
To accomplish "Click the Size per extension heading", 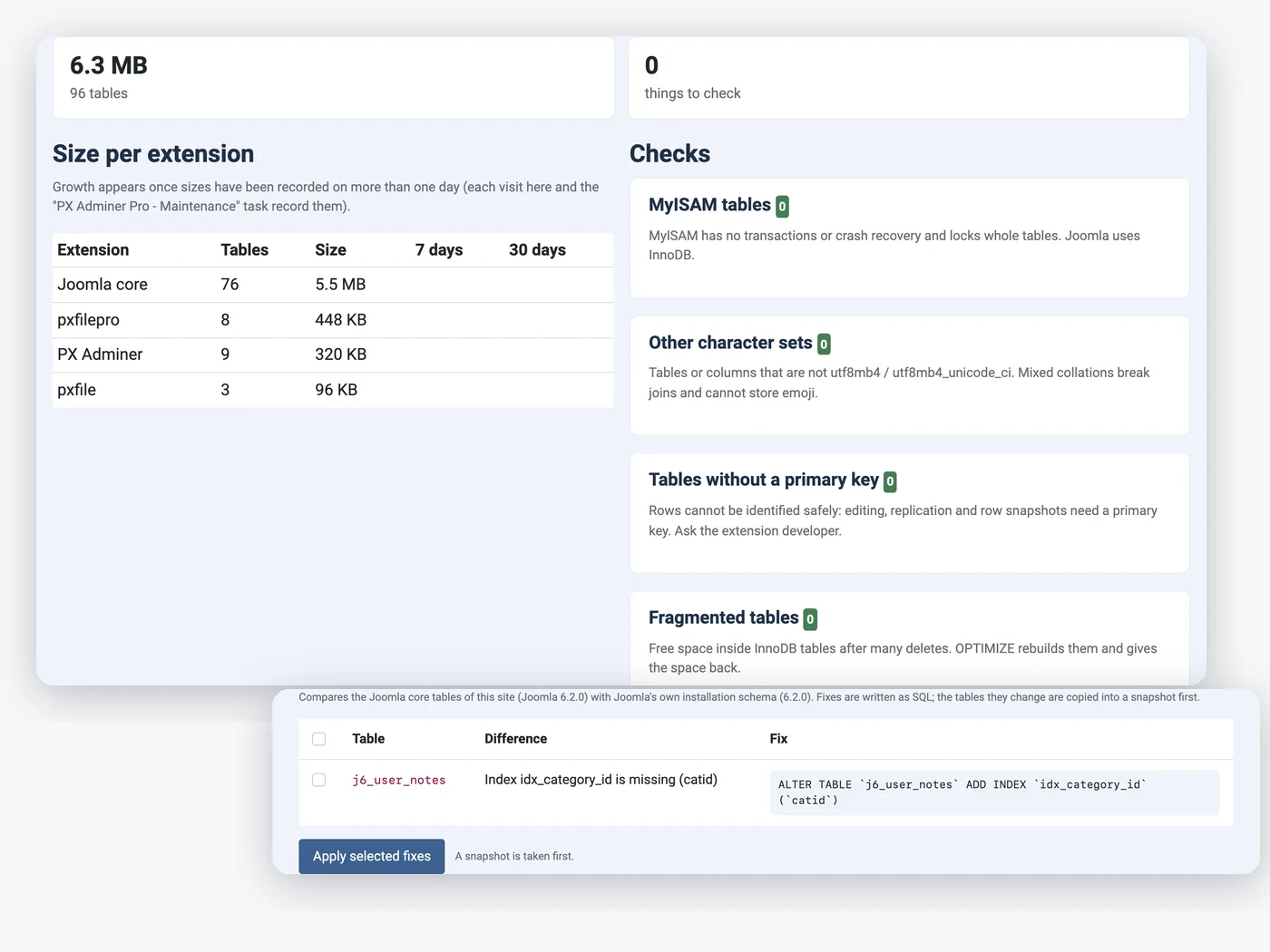I will tap(153, 154).
